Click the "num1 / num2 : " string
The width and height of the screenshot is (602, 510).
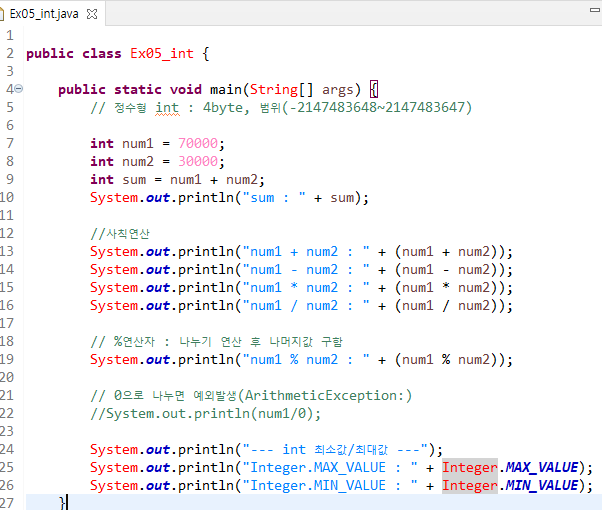(306, 306)
